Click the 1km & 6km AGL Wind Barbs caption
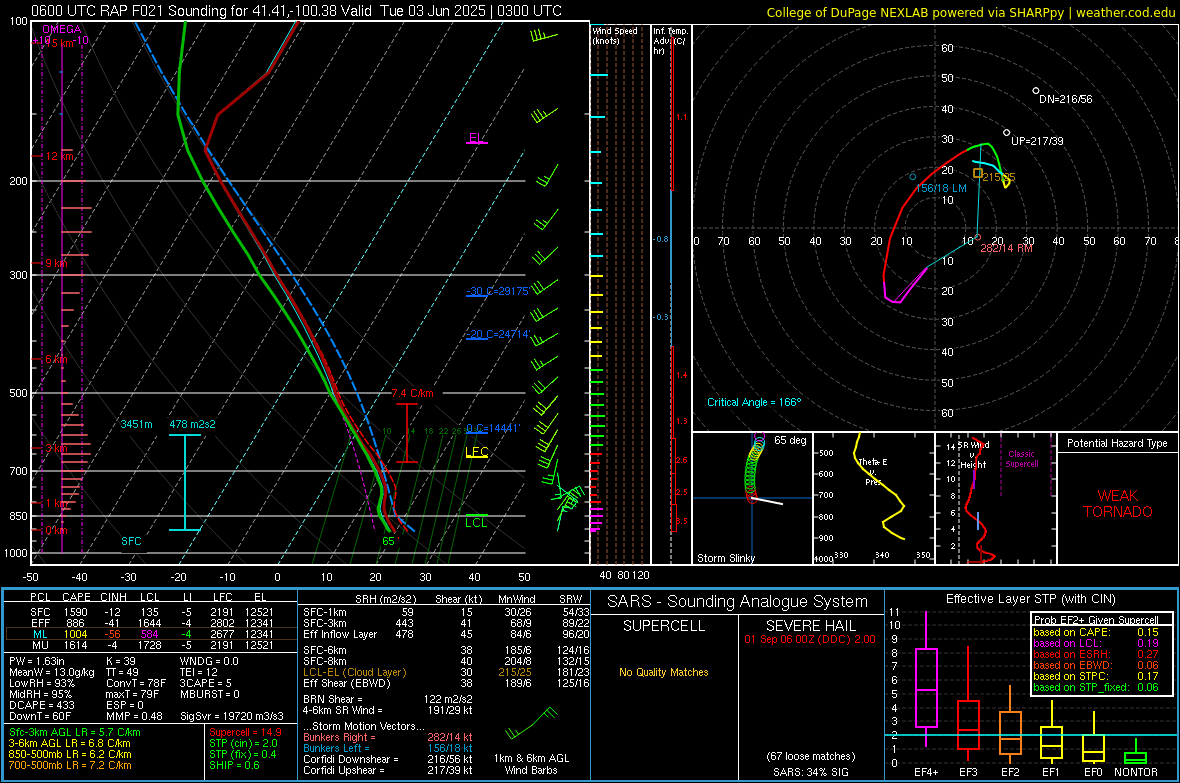This screenshot has height=783, width=1180. click(x=531, y=764)
